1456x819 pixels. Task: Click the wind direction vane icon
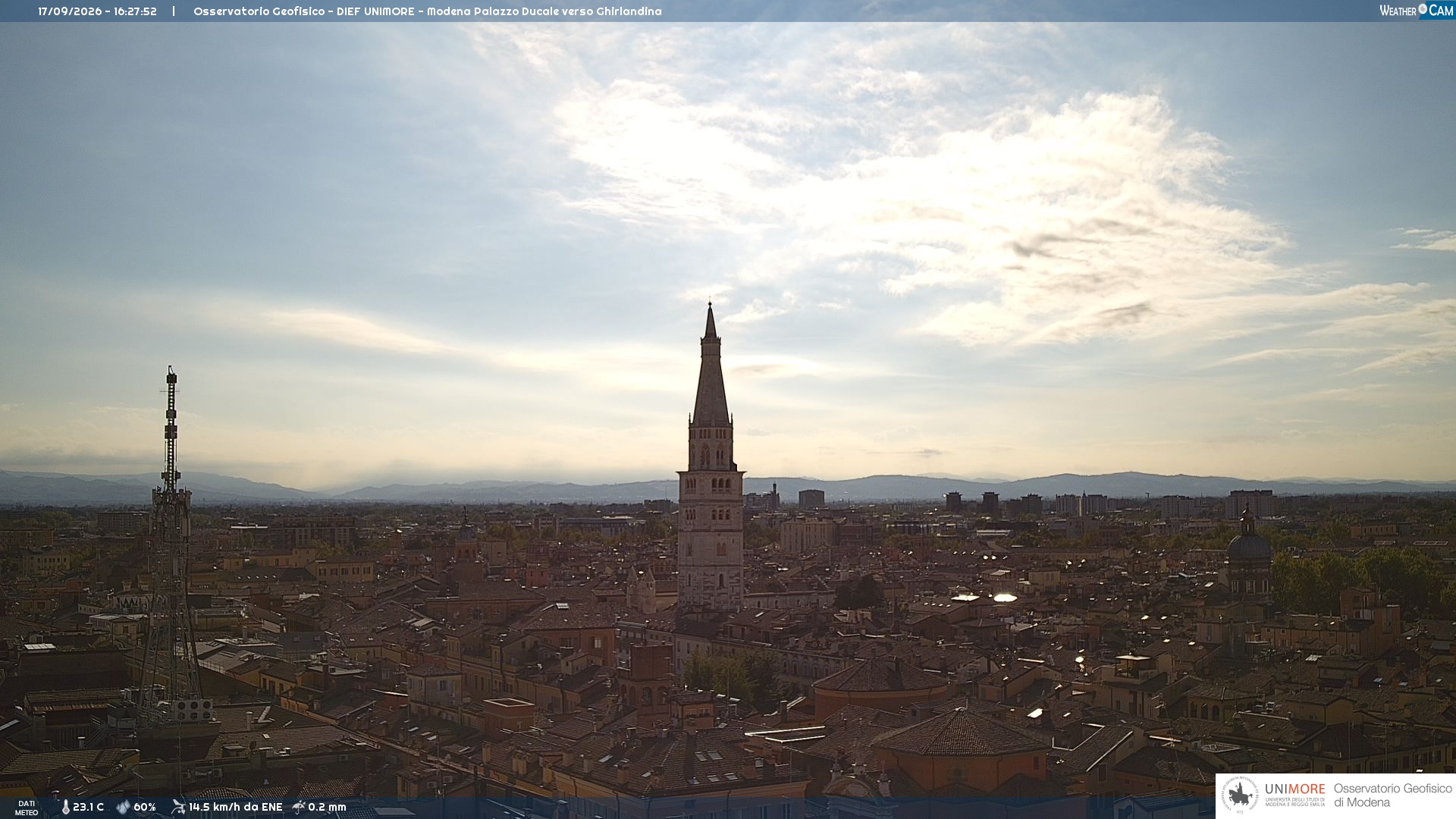pyautogui.click(x=178, y=807)
